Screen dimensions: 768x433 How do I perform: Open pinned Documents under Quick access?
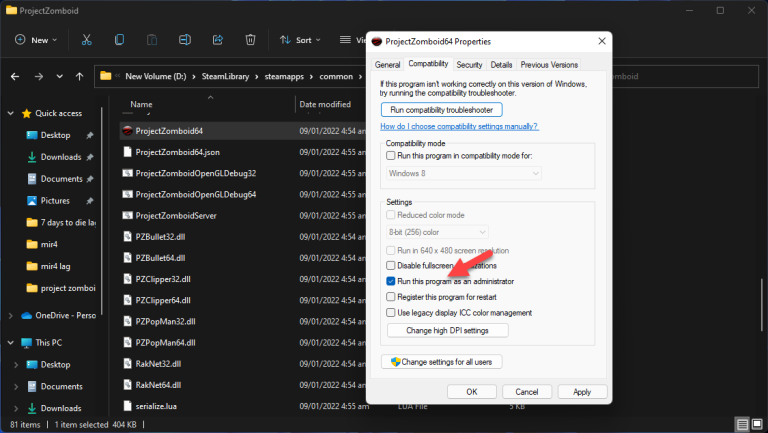tap(61, 179)
